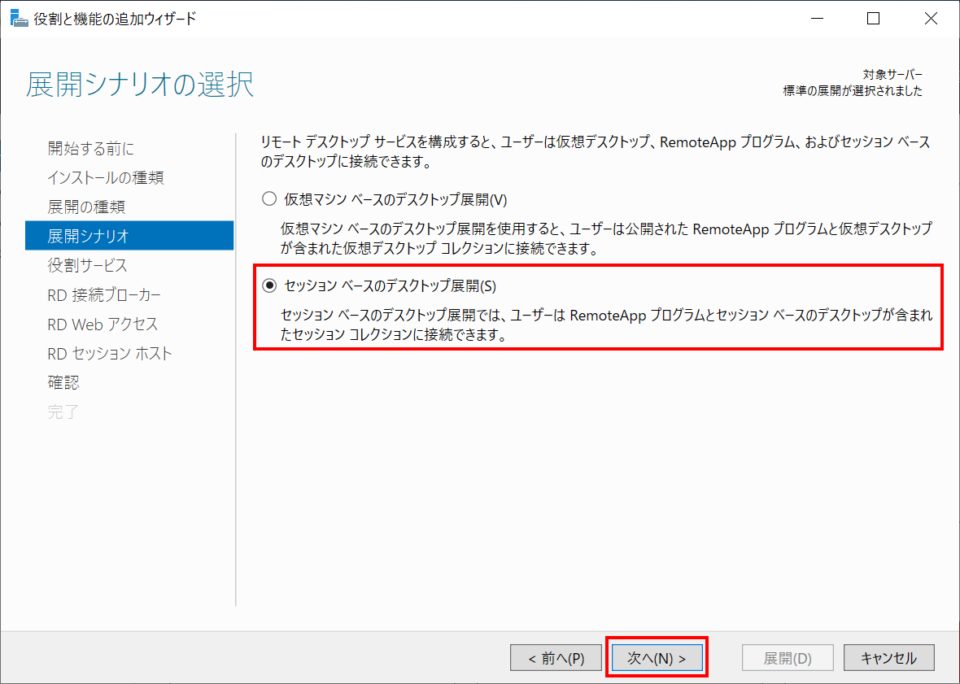Image resolution: width=960 pixels, height=684 pixels.
Task: Go to 確認 step
Action: click(63, 383)
